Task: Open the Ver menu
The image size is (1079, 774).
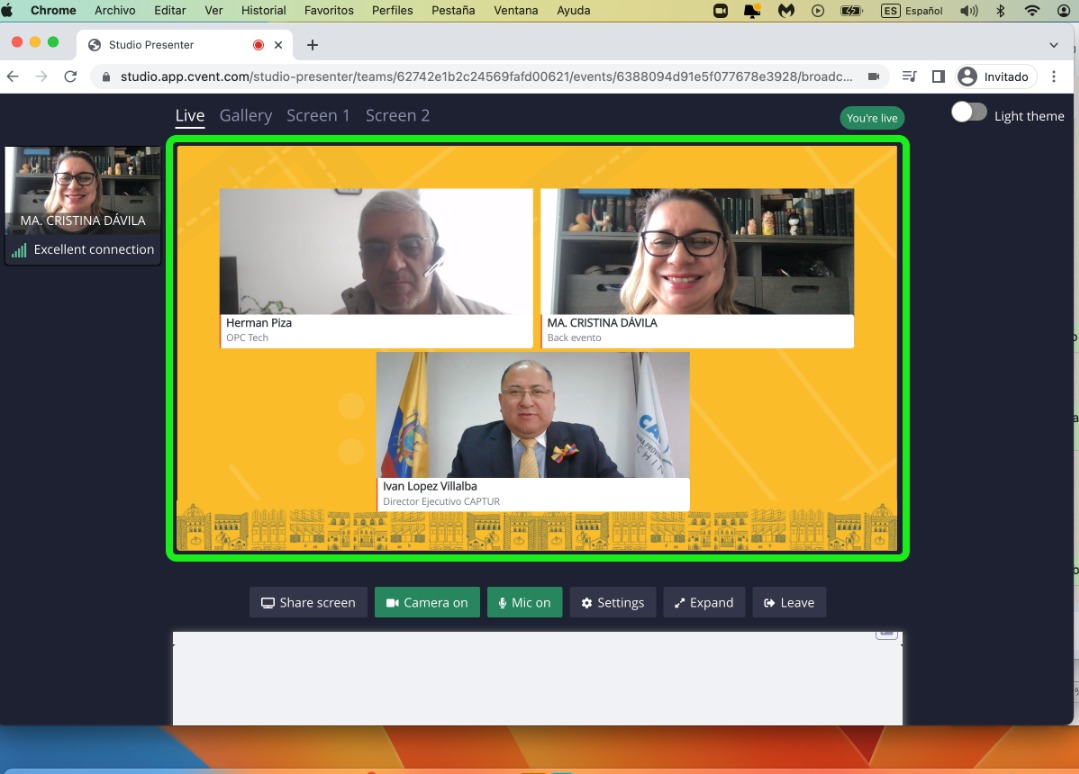Action: tap(213, 10)
